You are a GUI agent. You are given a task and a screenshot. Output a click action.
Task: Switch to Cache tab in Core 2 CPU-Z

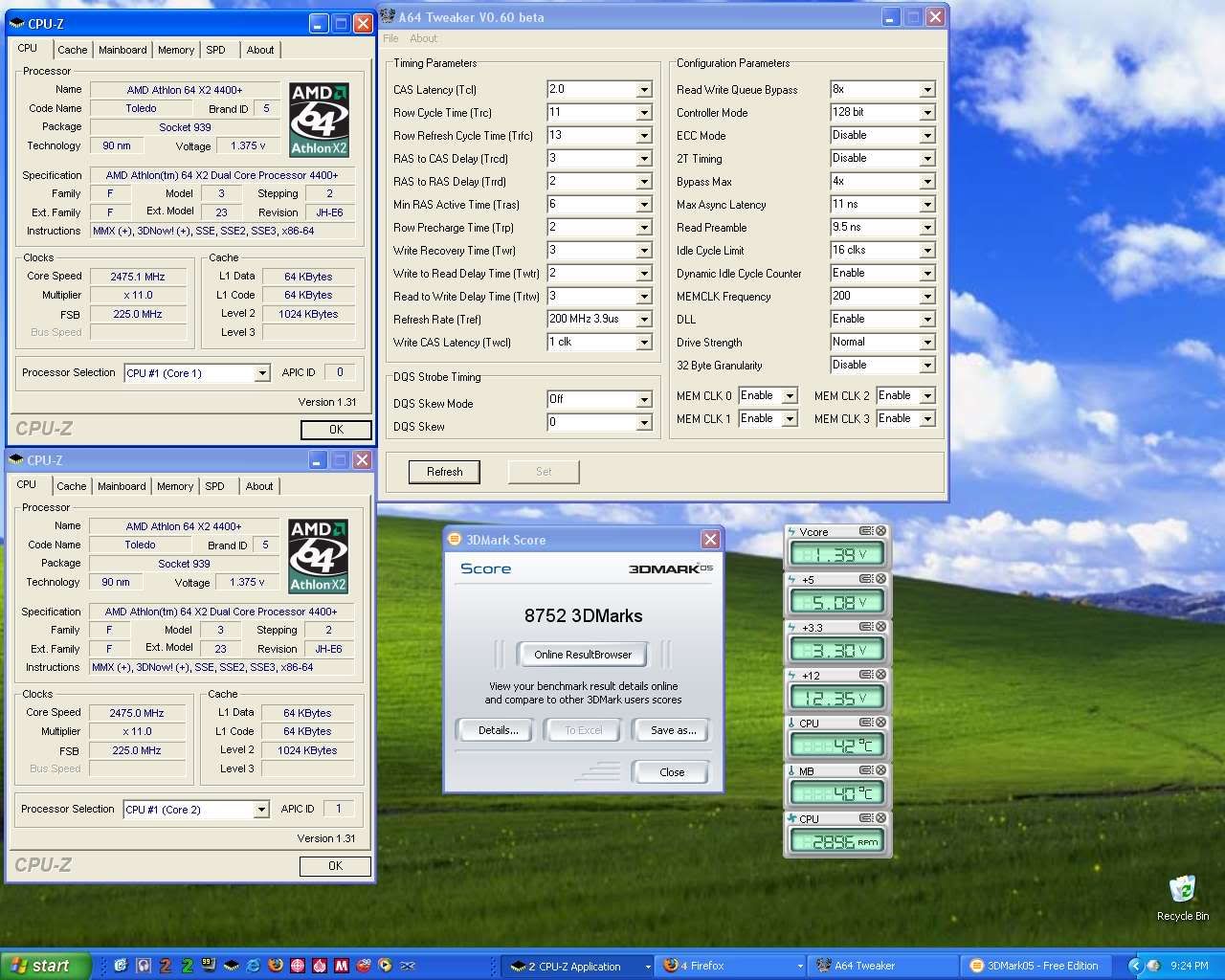click(72, 486)
